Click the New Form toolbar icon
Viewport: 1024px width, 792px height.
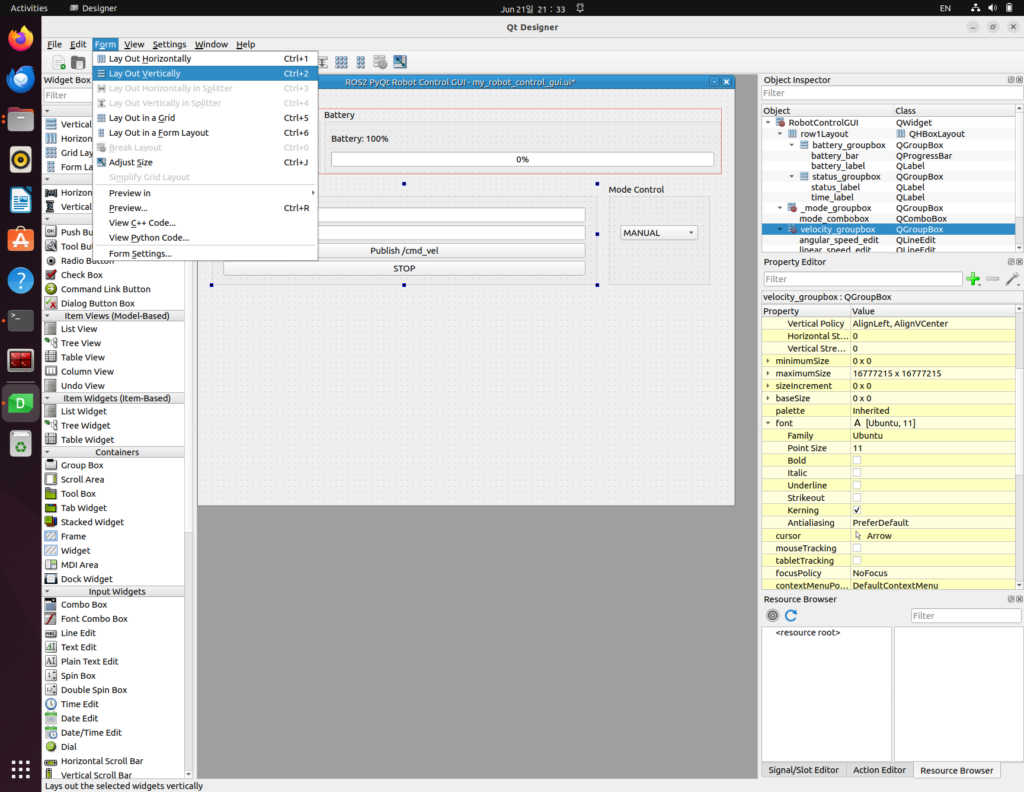[59, 62]
